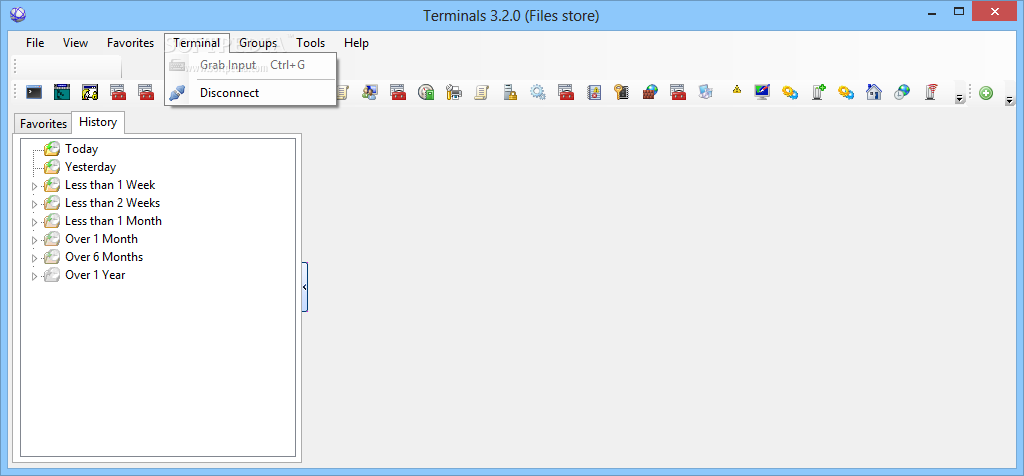The width and height of the screenshot is (1024, 476).
Task: Click the stacked windows toolbar icon
Action: click(706, 92)
